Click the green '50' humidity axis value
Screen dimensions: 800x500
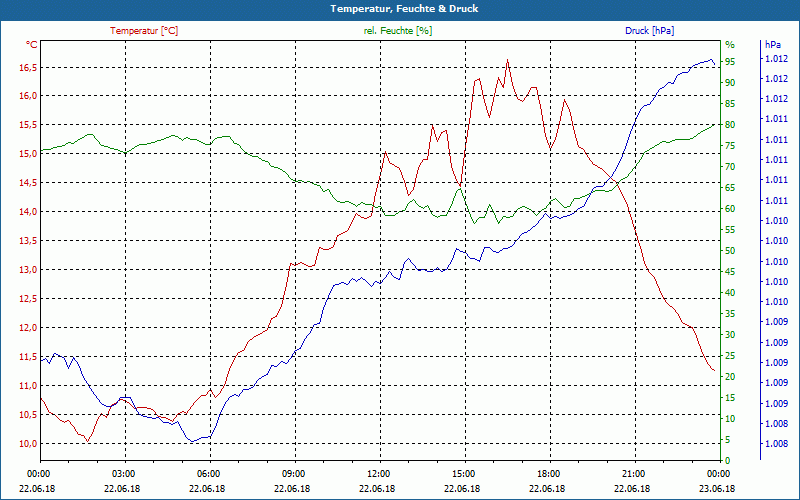pos(730,251)
